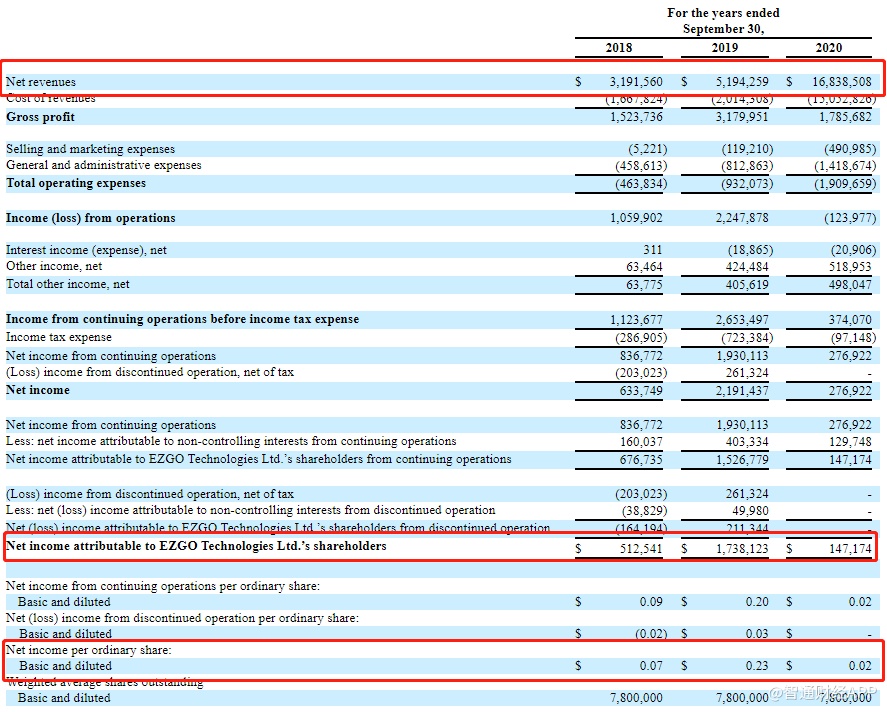Screen dimensions: 887x712
Task: Click the Weighted average shares outstanding label
Action: (x=104, y=682)
